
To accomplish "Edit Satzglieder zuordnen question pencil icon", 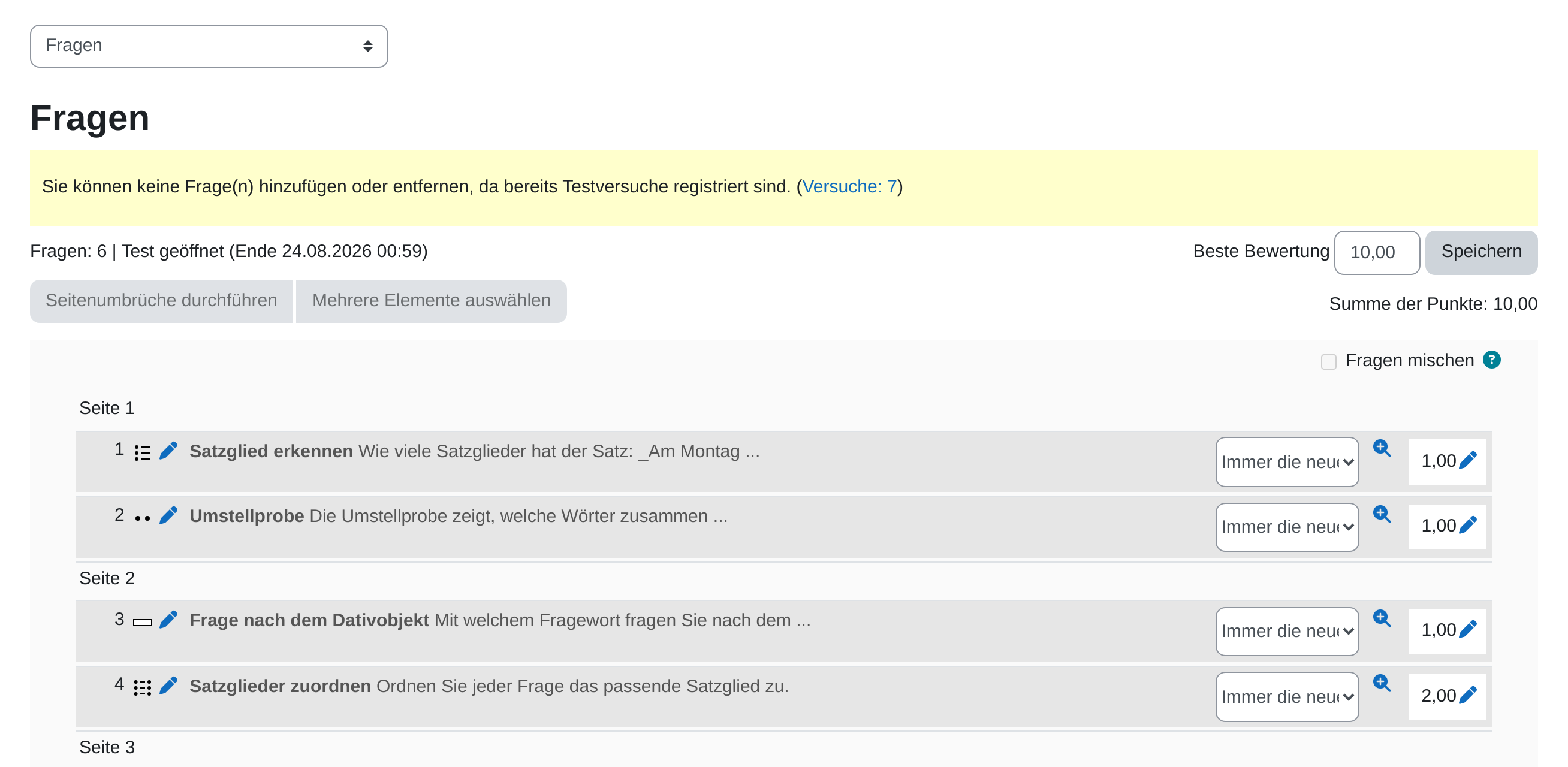I will pos(168,686).
